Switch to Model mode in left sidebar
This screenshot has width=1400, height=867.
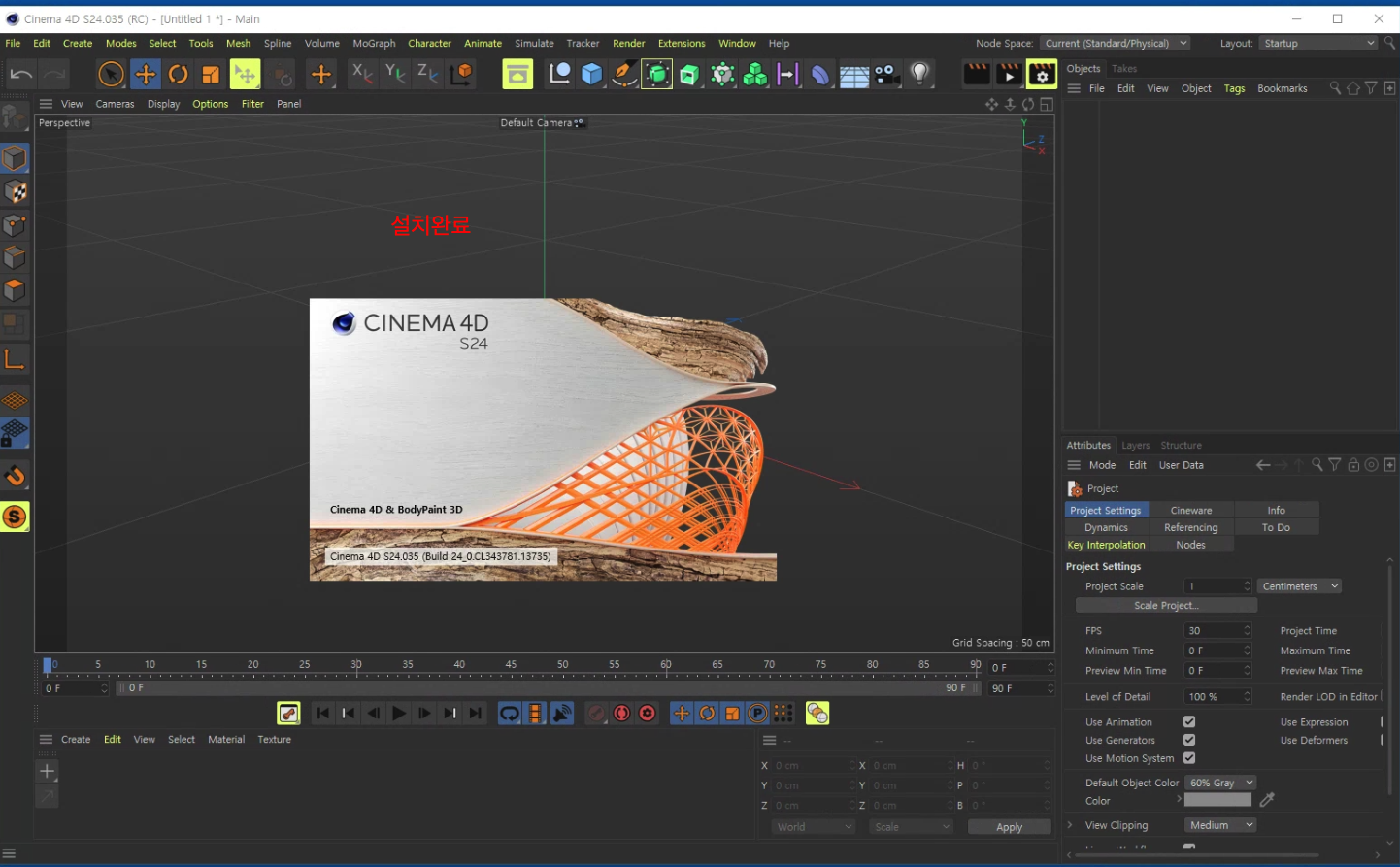coord(15,158)
